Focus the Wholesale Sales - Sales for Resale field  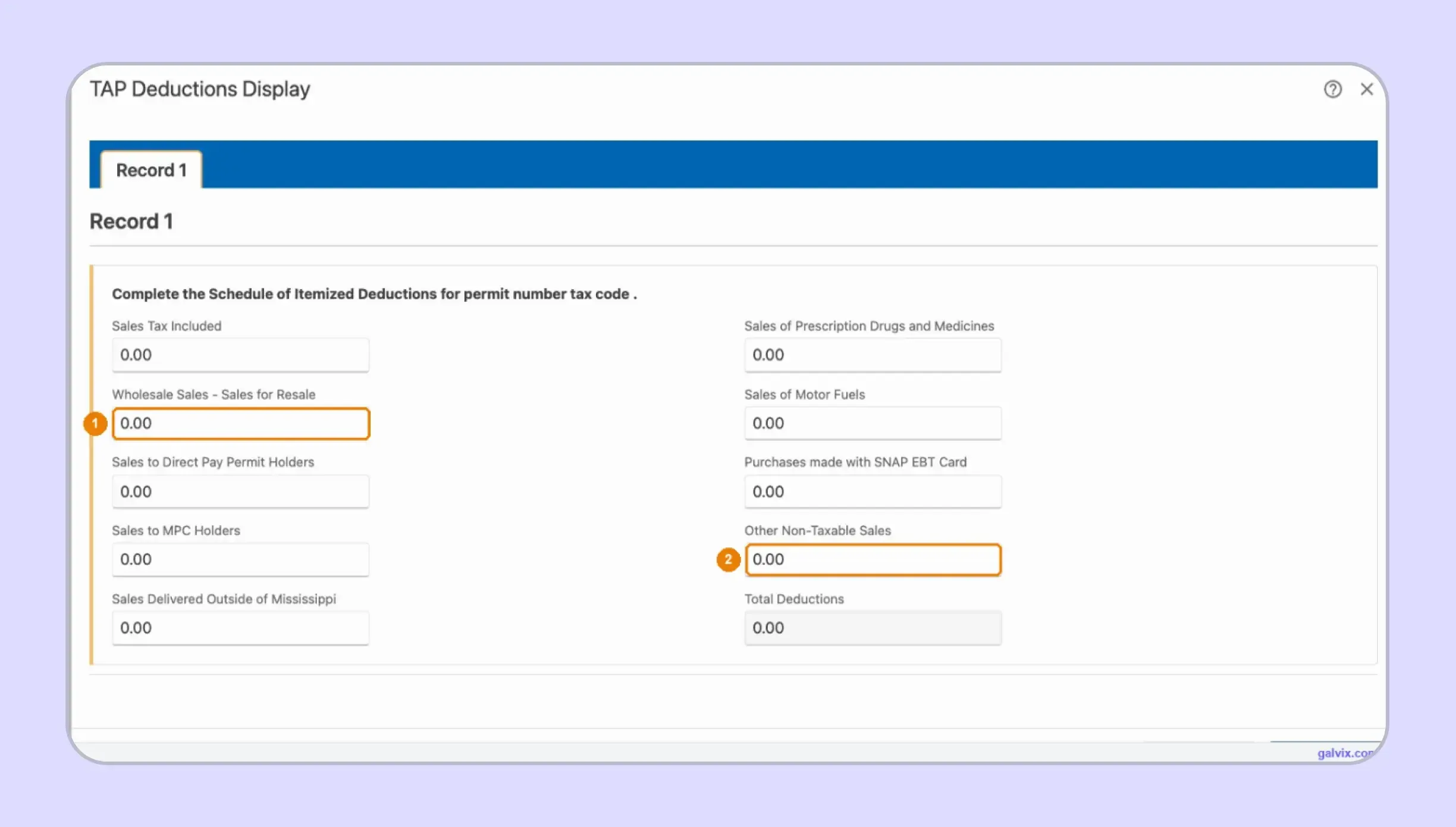tap(241, 424)
